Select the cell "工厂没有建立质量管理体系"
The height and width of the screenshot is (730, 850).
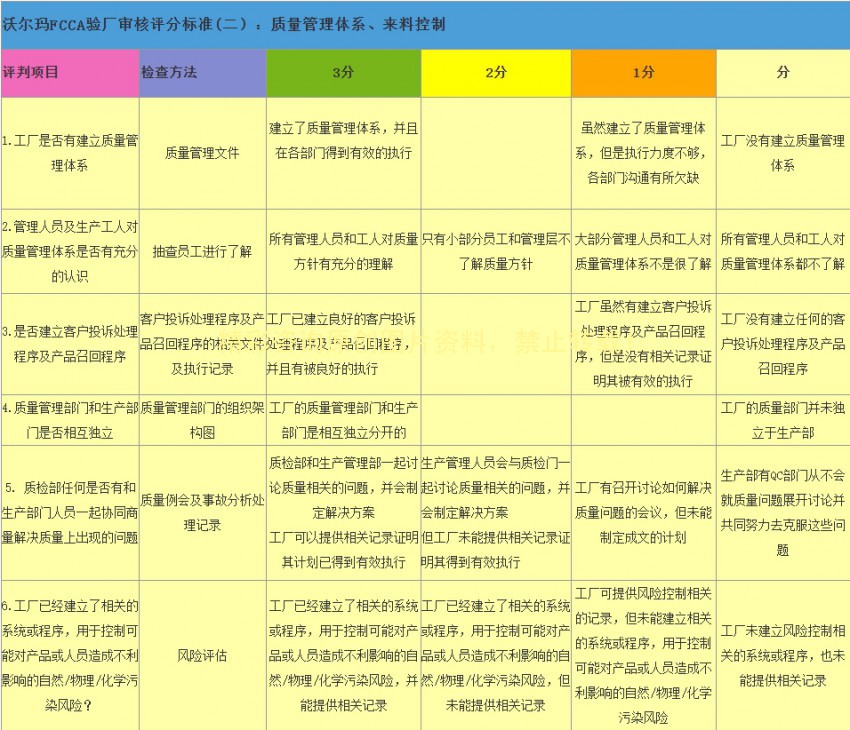click(783, 153)
